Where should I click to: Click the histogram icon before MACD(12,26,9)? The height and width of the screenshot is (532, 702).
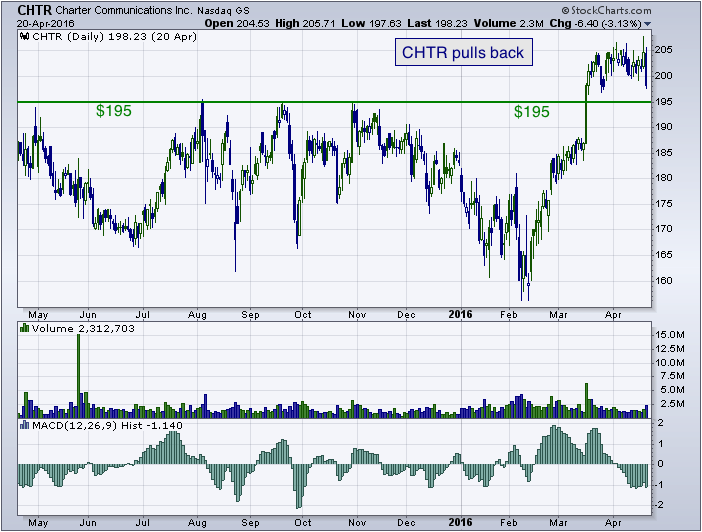tap(24, 425)
